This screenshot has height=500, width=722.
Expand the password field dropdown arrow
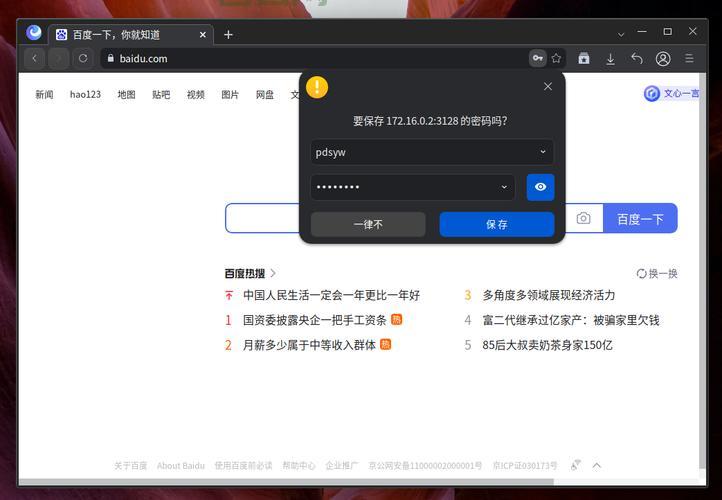pyautogui.click(x=504, y=187)
